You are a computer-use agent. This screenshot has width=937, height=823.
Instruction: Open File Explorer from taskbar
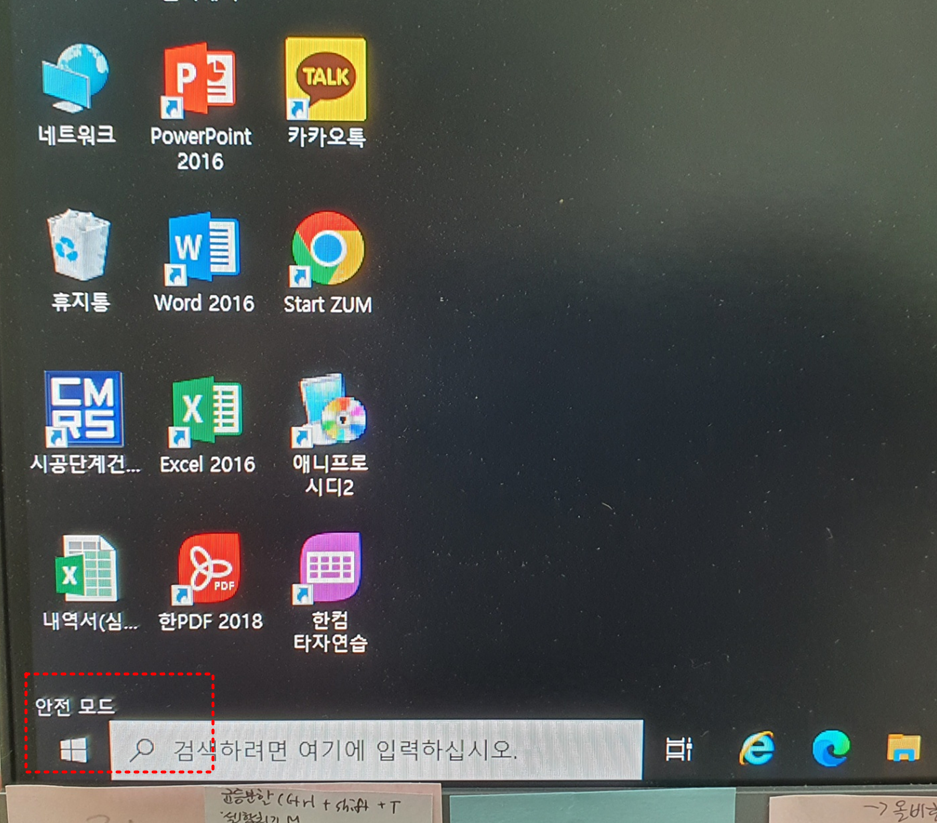coord(904,748)
